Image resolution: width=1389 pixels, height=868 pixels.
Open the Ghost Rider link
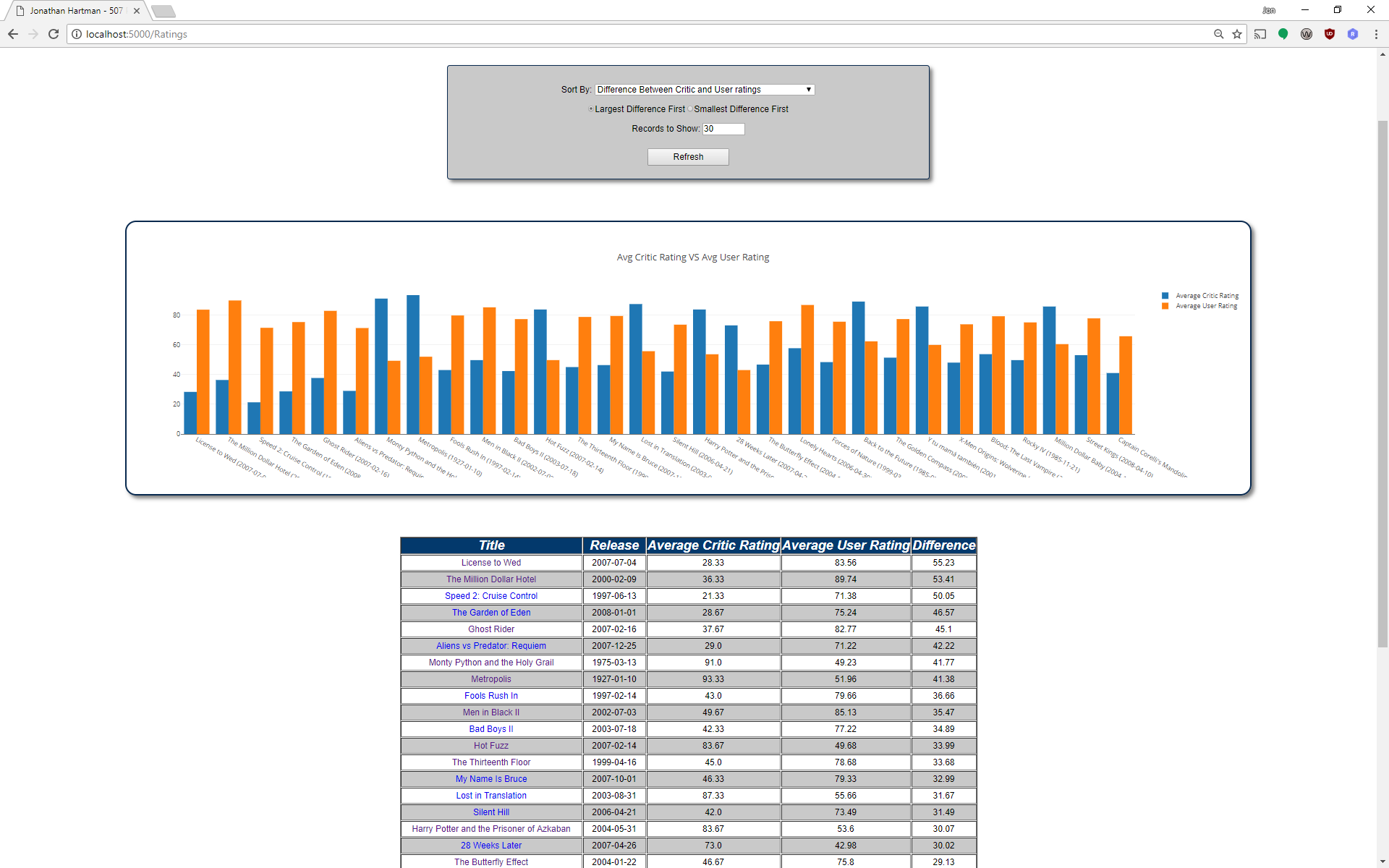tap(491, 629)
